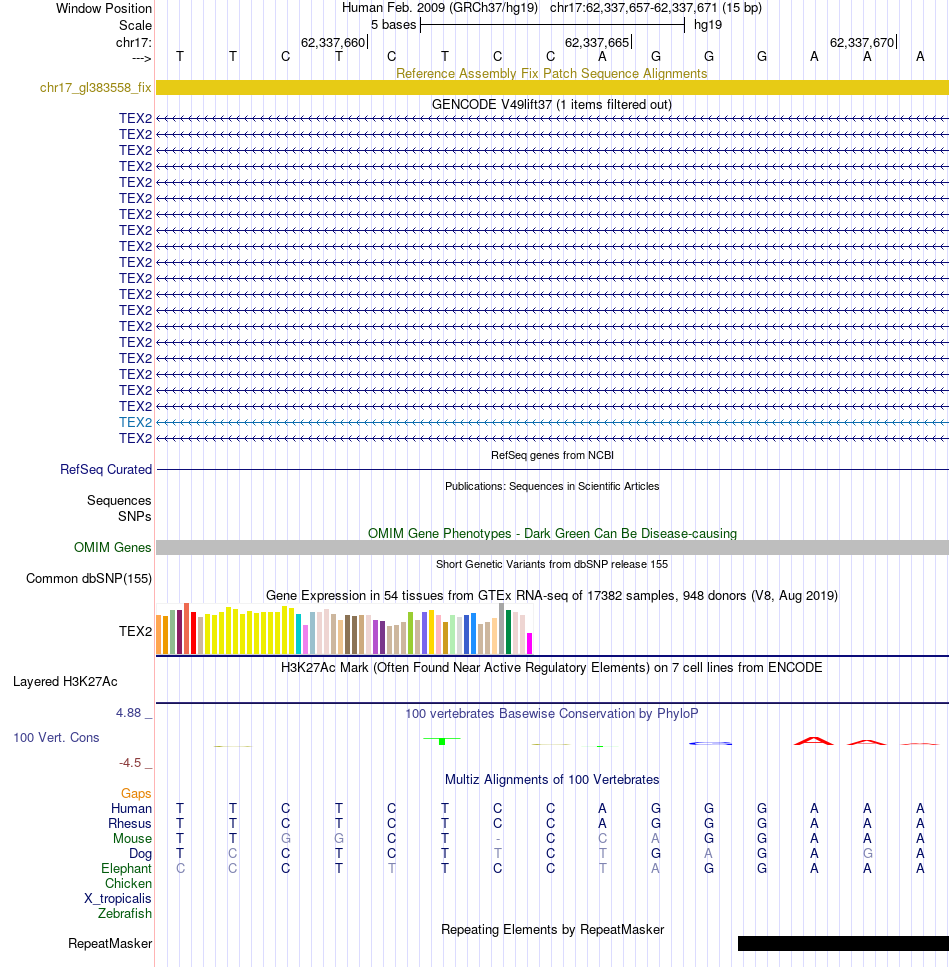
Task: Click the -4.5 PhyloP lower scale value
Action: click(130, 763)
